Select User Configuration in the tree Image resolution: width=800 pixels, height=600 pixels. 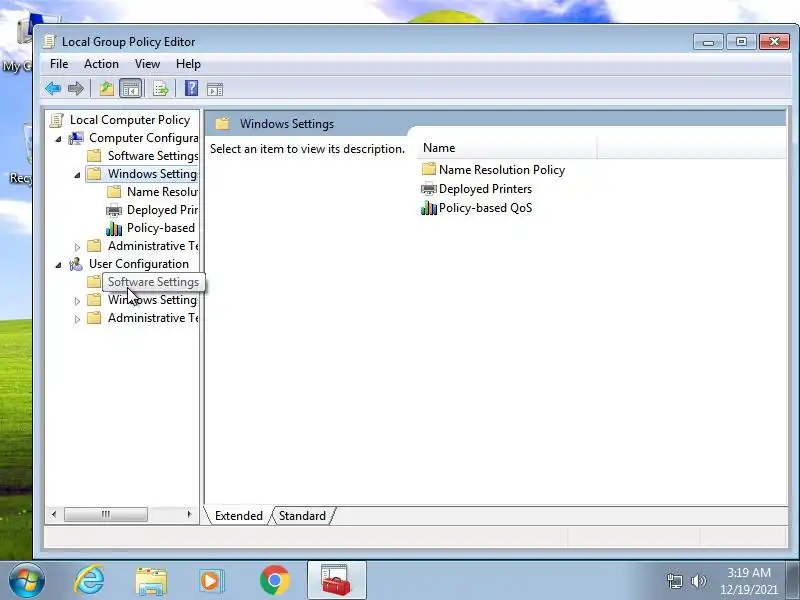139,264
